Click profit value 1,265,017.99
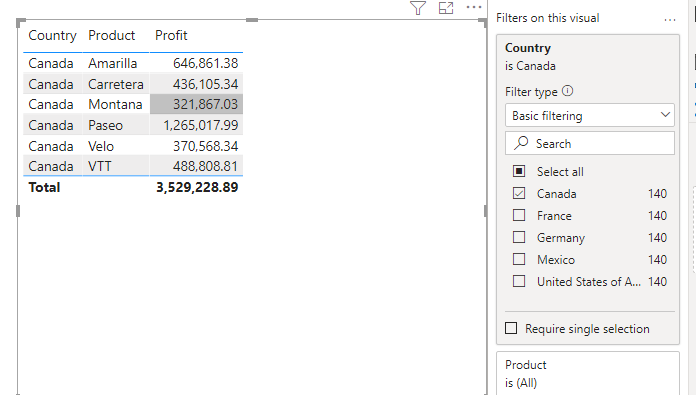696x395 pixels. tap(201, 125)
